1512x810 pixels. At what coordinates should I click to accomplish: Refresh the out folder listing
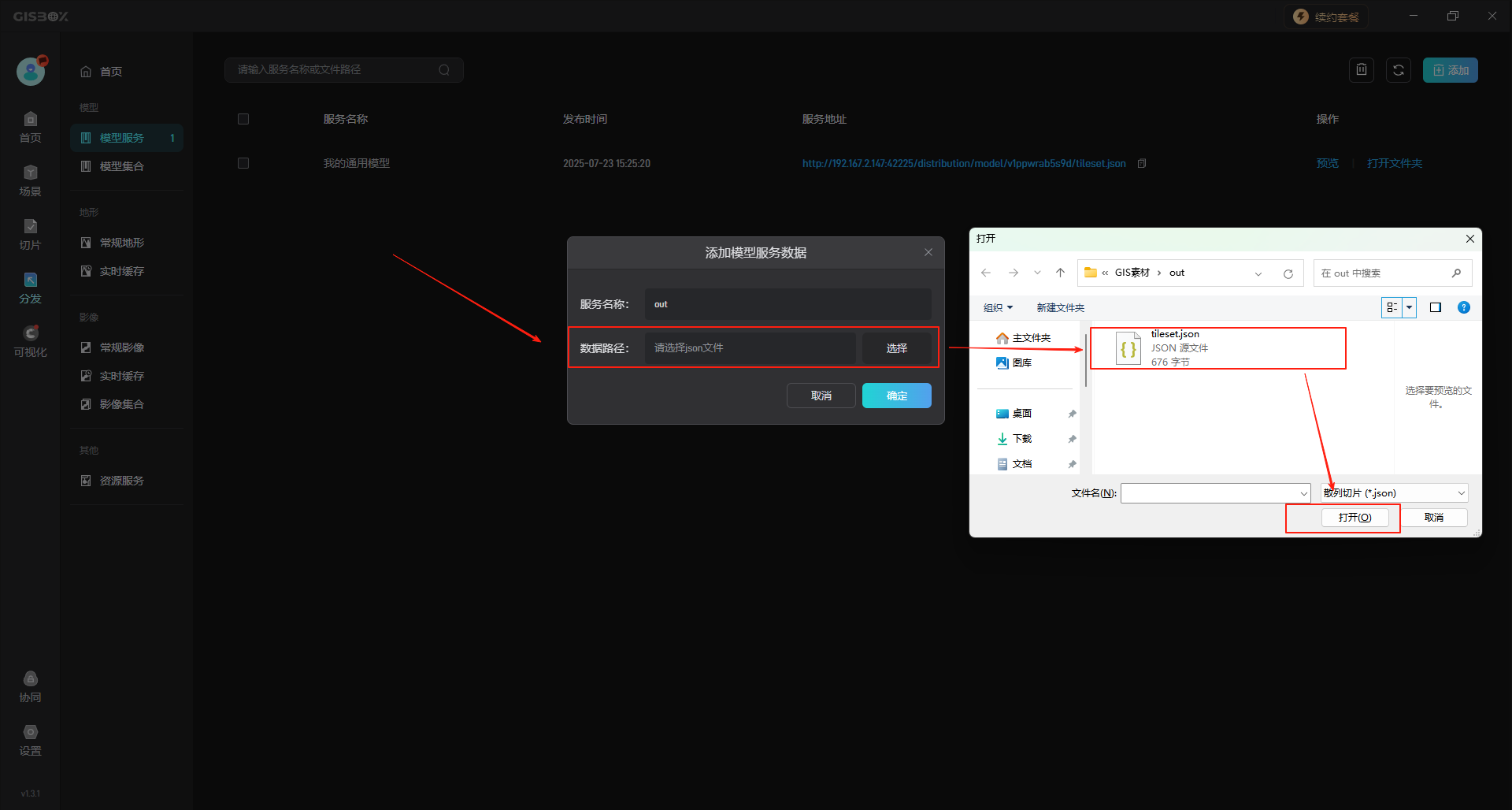click(x=1288, y=273)
